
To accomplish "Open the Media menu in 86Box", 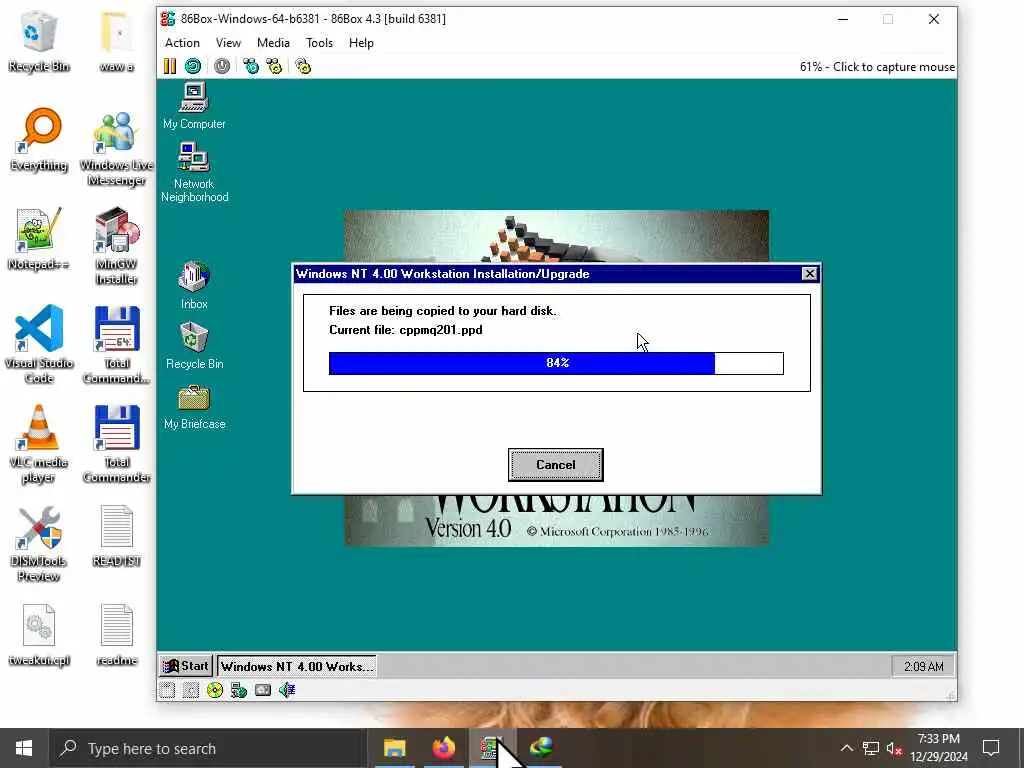I will (x=273, y=42).
